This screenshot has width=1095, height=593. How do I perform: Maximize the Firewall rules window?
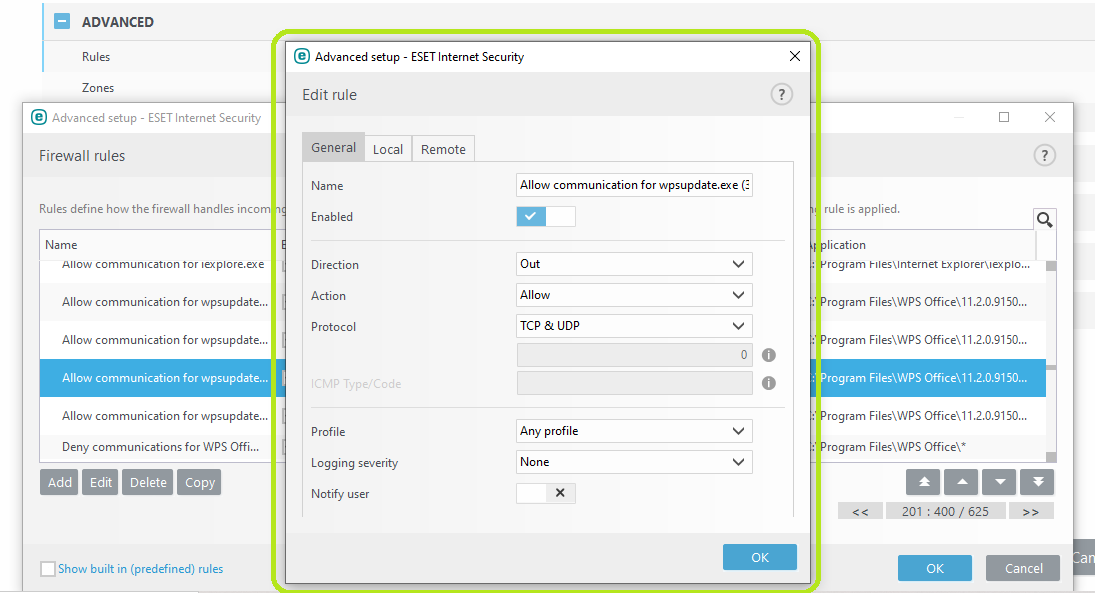(x=1004, y=117)
